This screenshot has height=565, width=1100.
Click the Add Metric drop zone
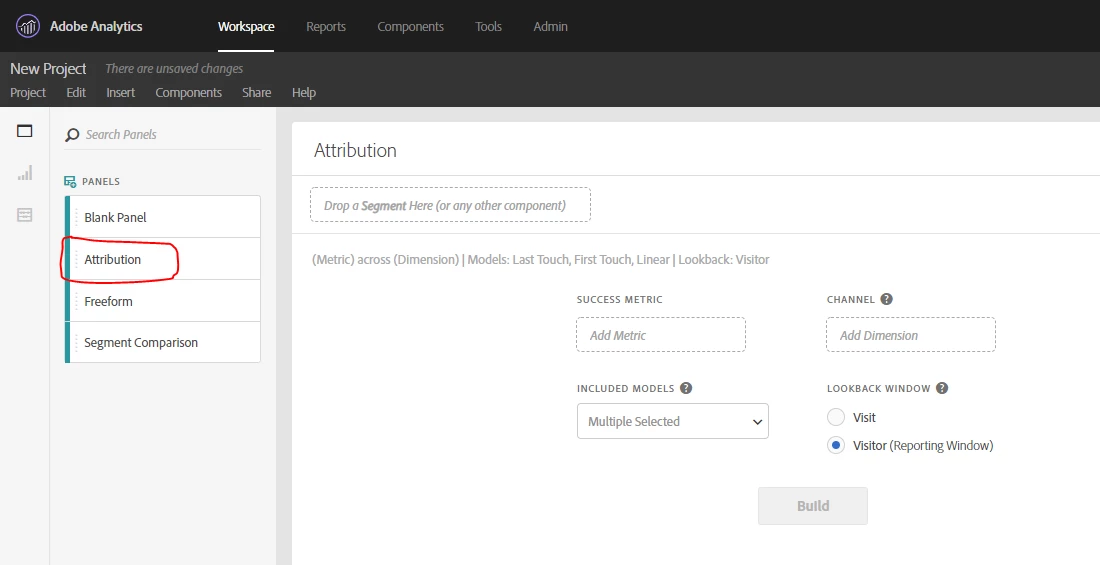tap(661, 335)
